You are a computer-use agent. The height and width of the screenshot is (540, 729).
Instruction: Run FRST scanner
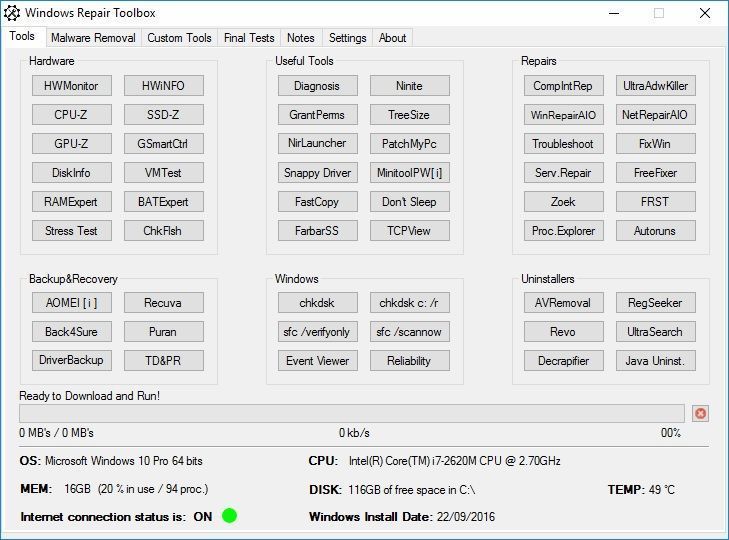656,201
